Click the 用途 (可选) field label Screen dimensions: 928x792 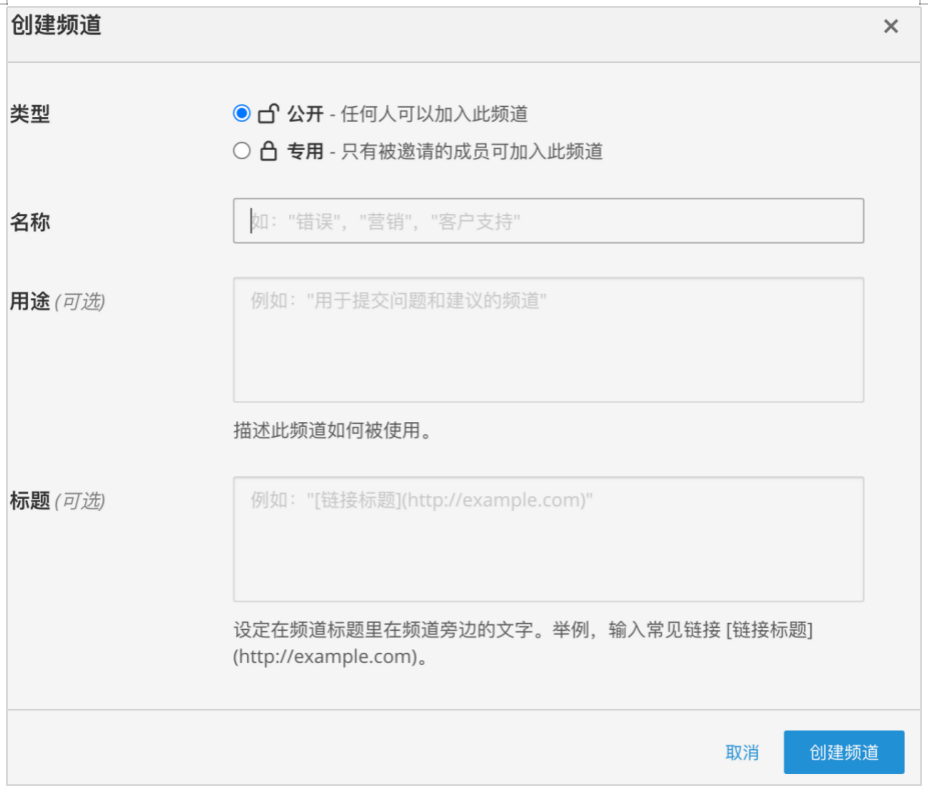(x=57, y=301)
